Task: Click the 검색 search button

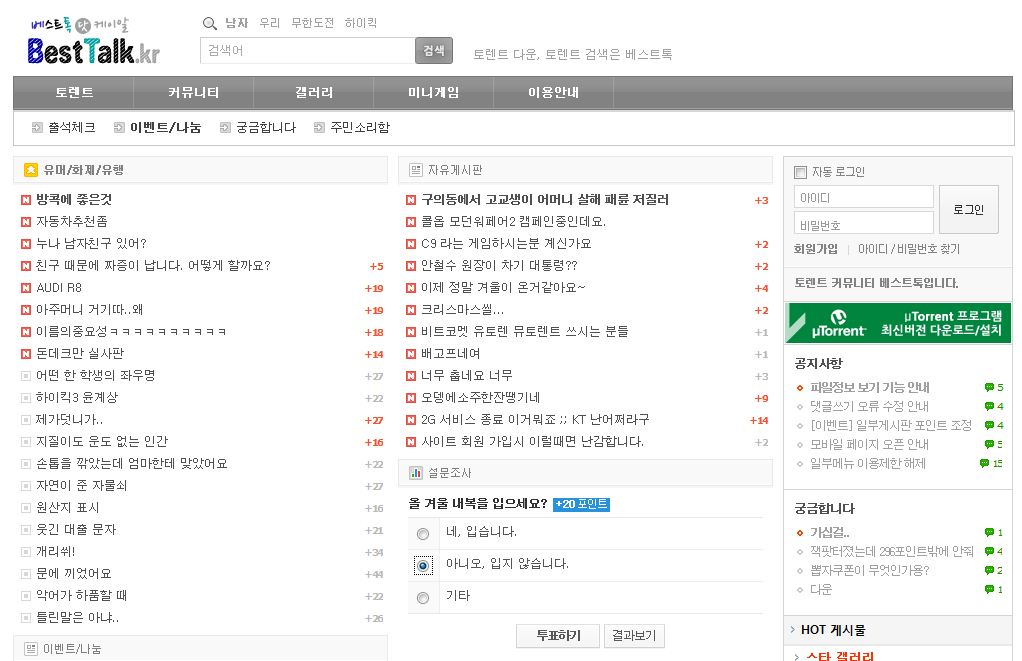Action: [x=433, y=50]
